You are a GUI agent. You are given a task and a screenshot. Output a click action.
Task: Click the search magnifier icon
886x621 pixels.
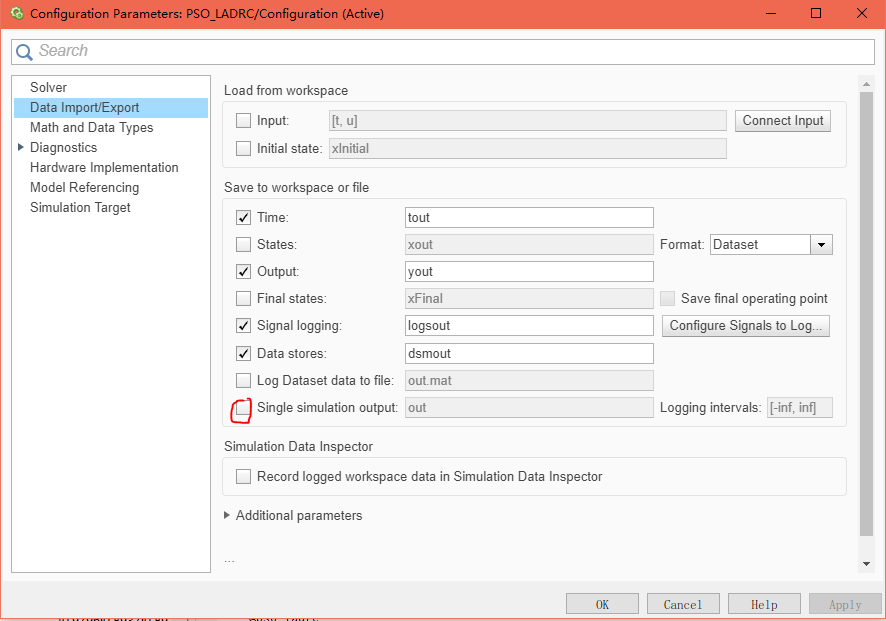pyautogui.click(x=24, y=52)
